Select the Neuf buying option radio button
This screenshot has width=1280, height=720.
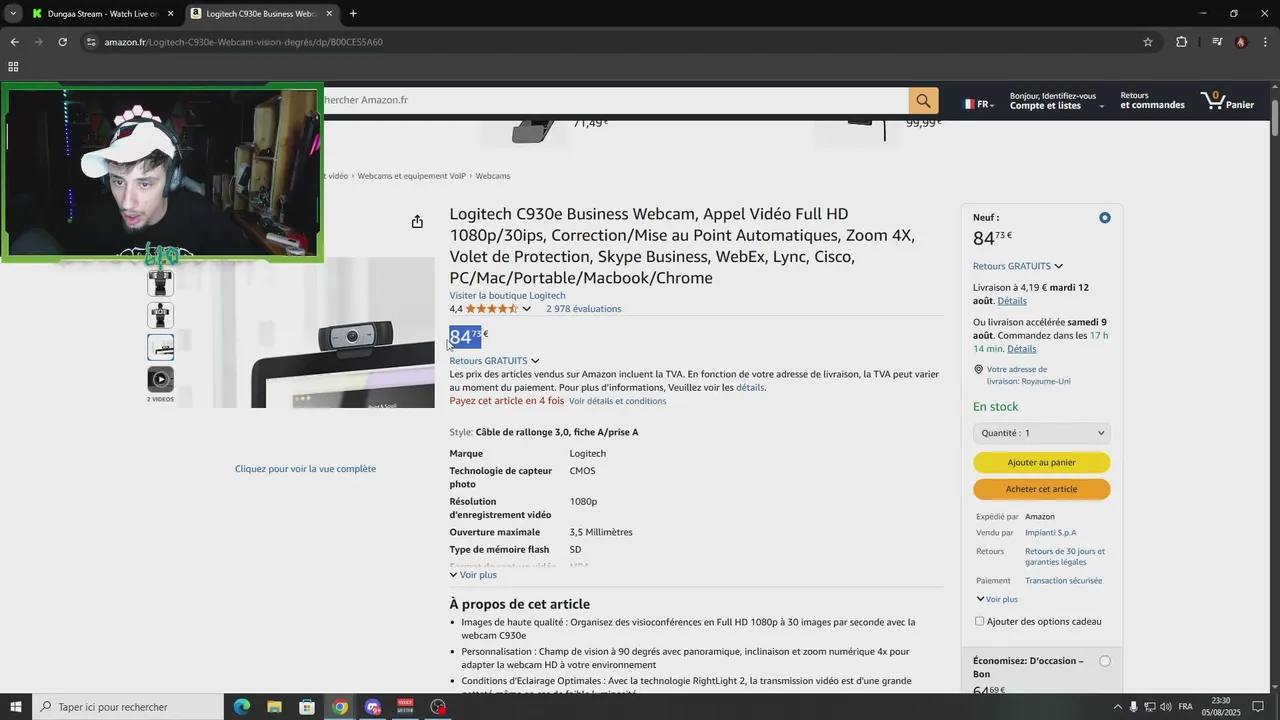pyautogui.click(x=1105, y=218)
